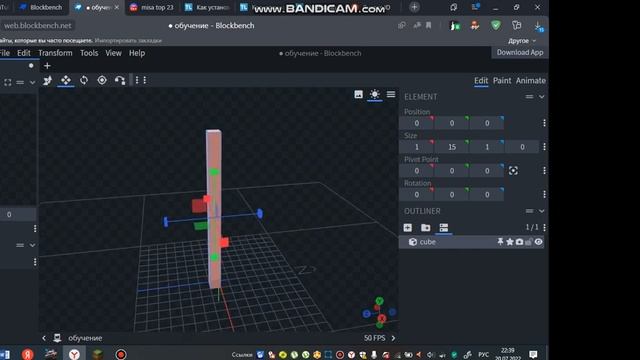Click Bandicam record icon on taskbar
Screen dimensions: 640x360
(121, 354)
